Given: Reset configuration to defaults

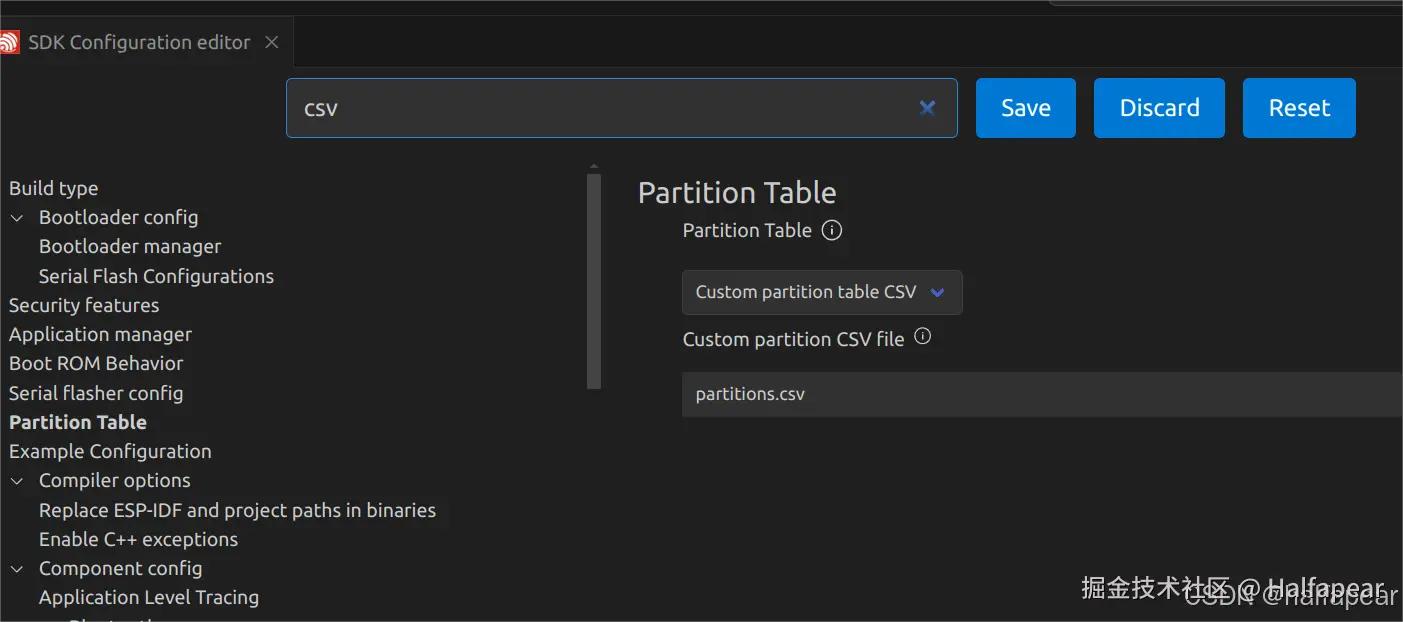Looking at the screenshot, I should [x=1299, y=108].
